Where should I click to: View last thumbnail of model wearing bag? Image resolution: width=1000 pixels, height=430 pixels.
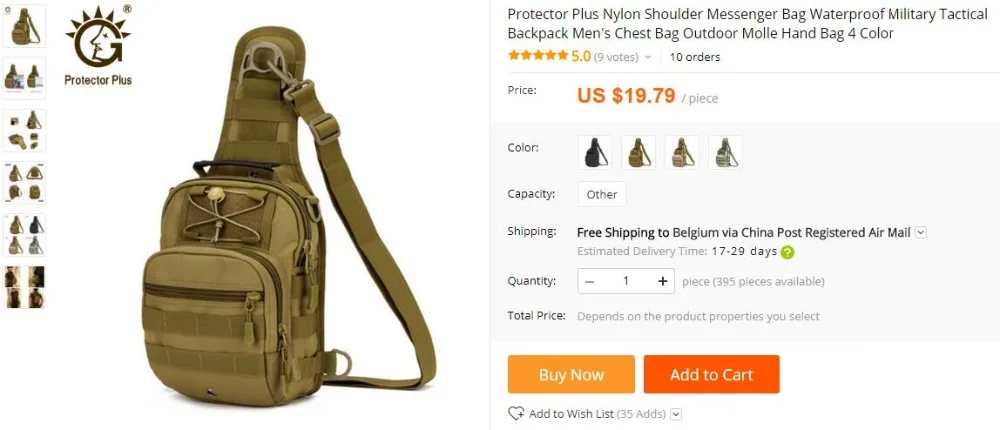[24, 287]
